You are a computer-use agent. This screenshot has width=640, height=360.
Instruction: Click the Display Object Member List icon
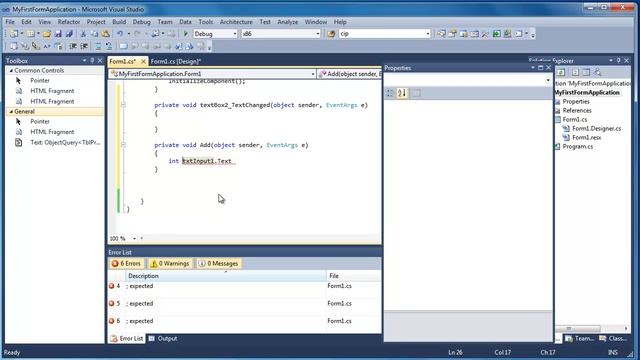click(13, 47)
